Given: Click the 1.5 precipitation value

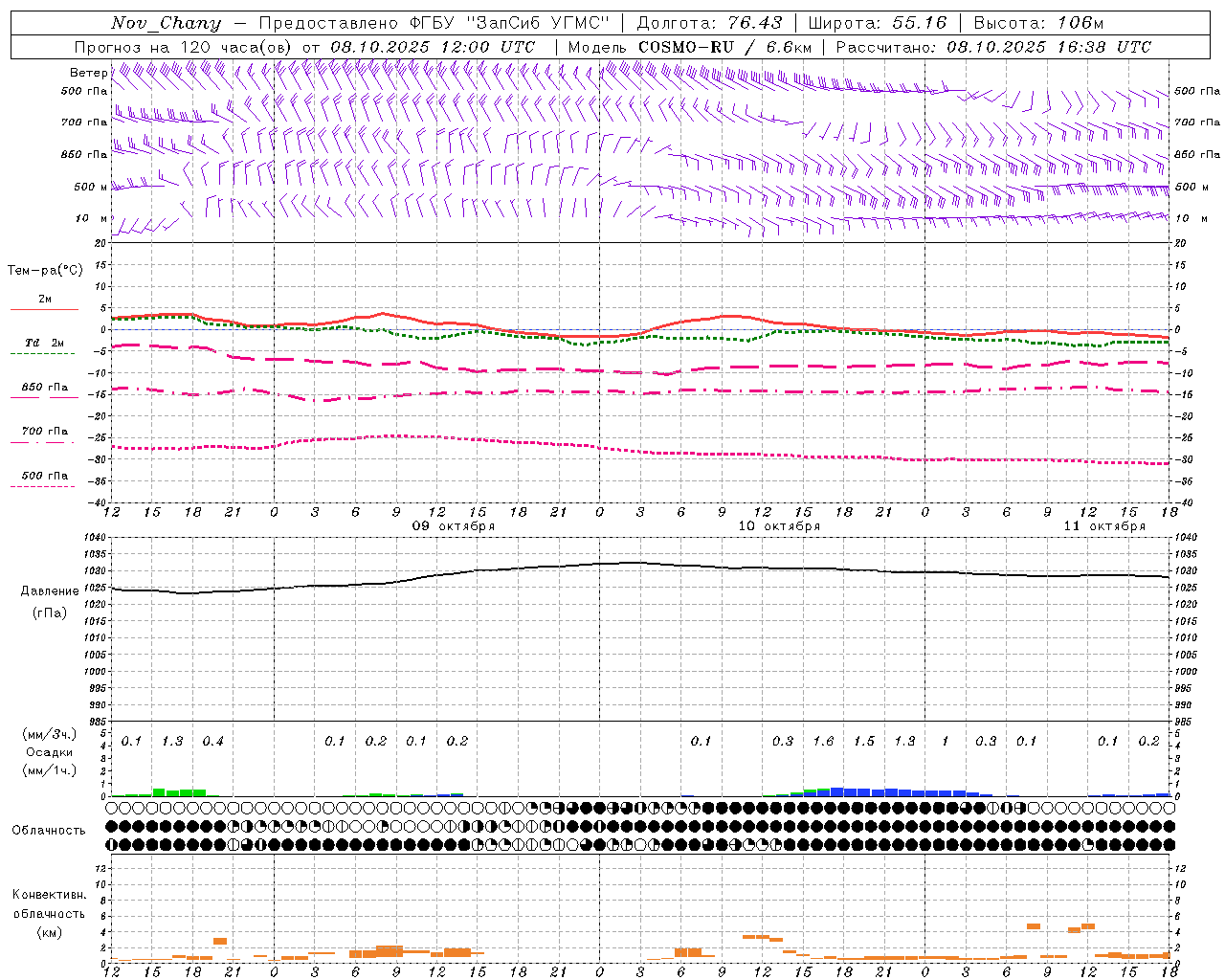Looking at the screenshot, I should pos(864,742).
